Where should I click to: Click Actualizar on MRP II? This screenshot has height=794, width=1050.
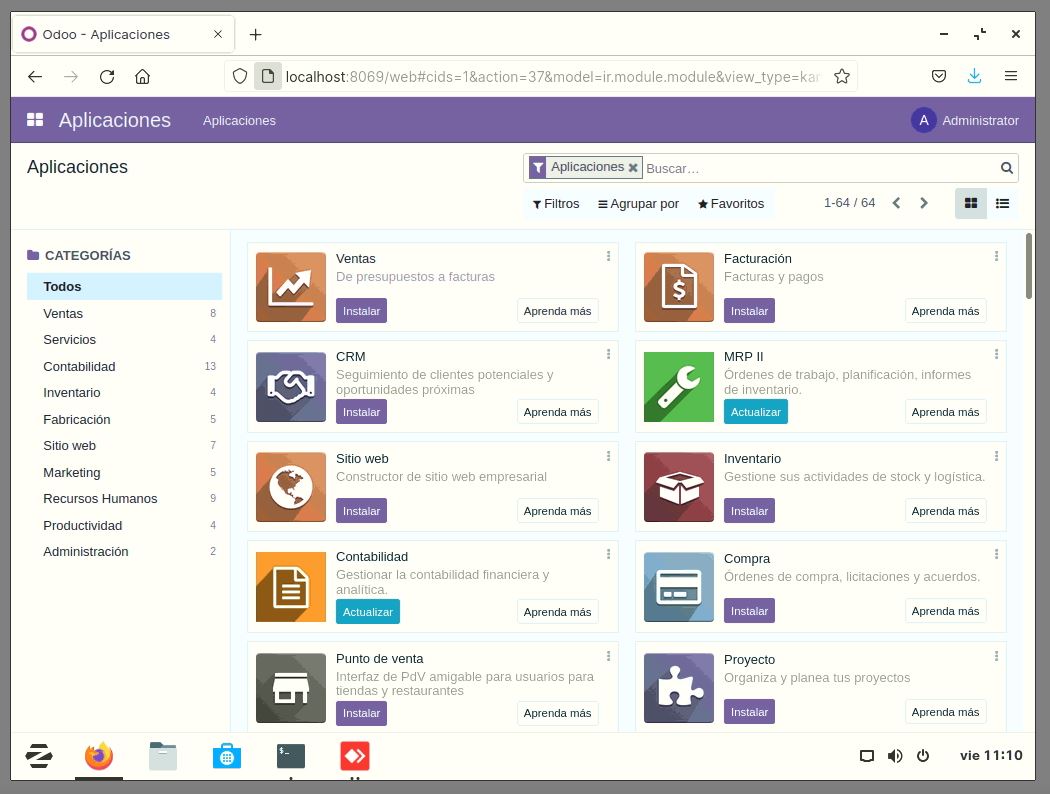tap(755, 412)
